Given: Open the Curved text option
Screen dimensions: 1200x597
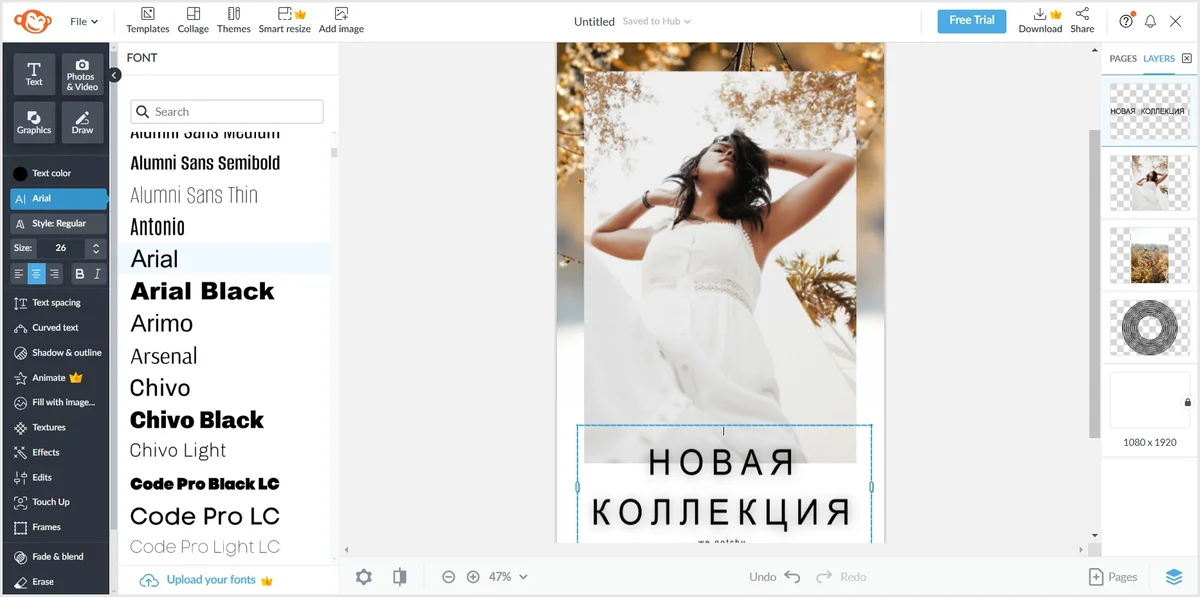Looking at the screenshot, I should click(x=55, y=328).
